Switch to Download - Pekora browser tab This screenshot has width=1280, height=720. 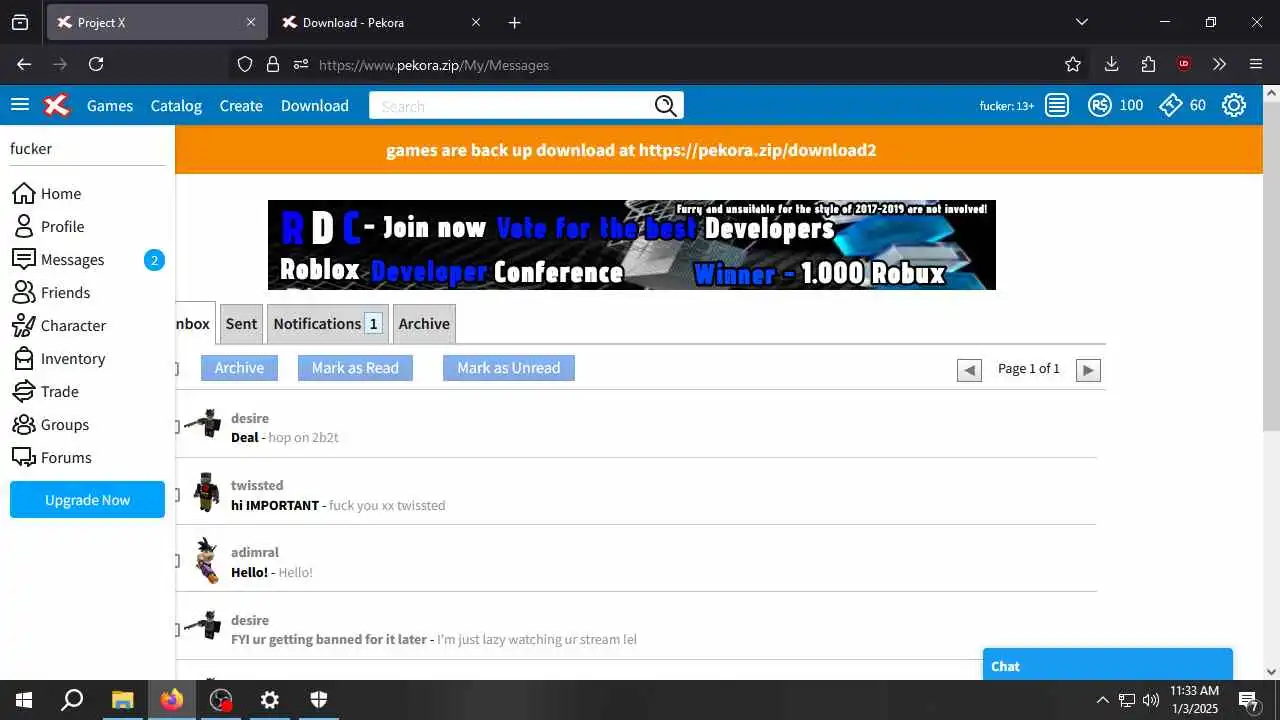(382, 22)
